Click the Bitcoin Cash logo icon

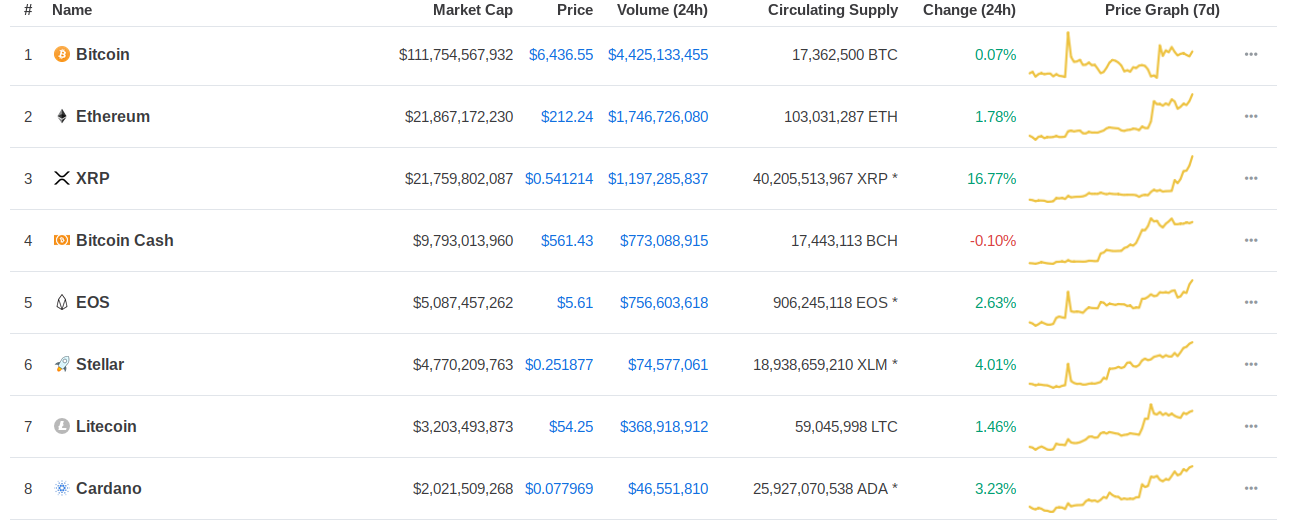tap(61, 240)
